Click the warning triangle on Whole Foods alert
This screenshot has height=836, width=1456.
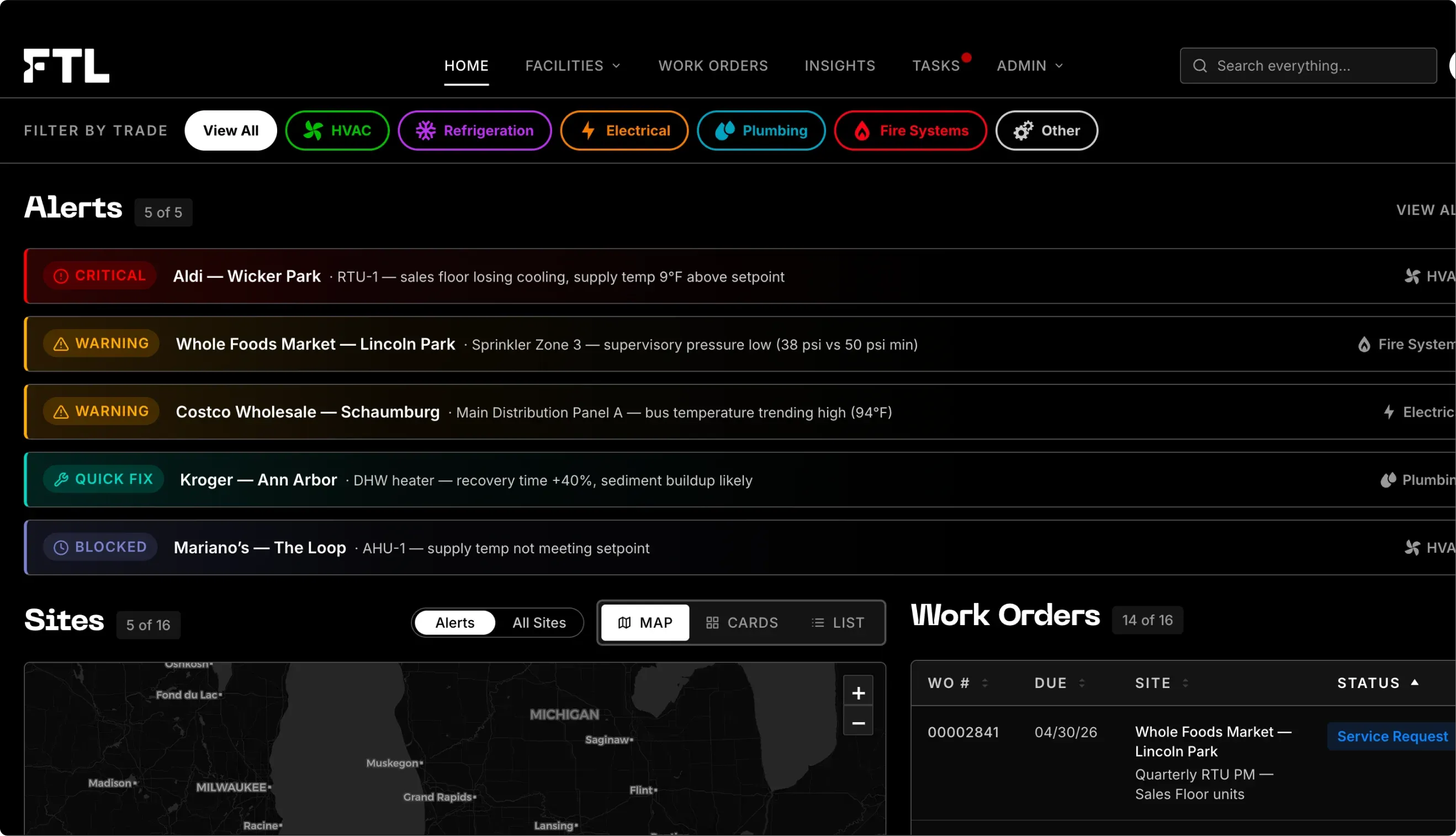pos(61,344)
